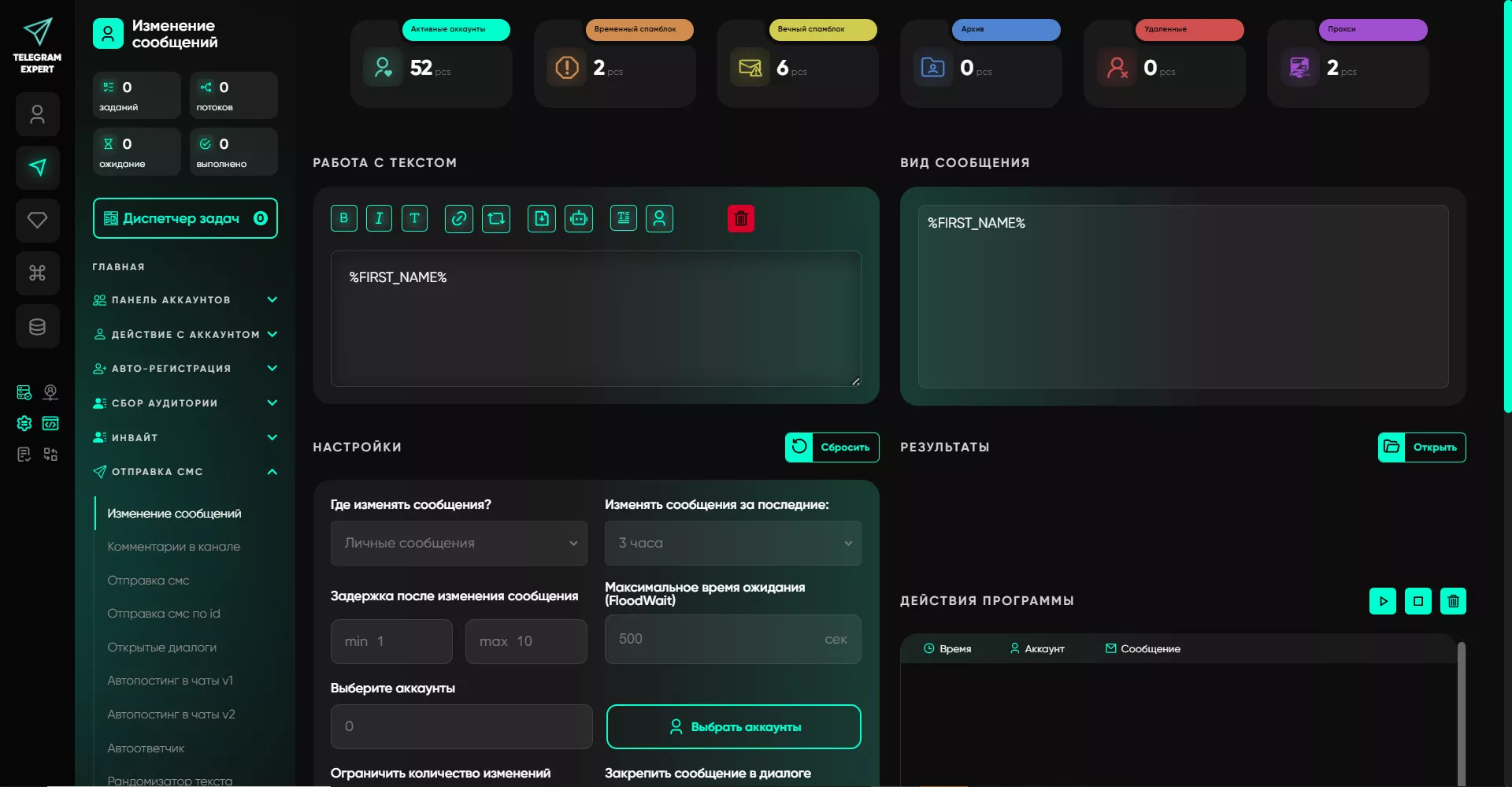This screenshot has width=1512, height=787.
Task: Click the robot bot icon
Action: 579,218
